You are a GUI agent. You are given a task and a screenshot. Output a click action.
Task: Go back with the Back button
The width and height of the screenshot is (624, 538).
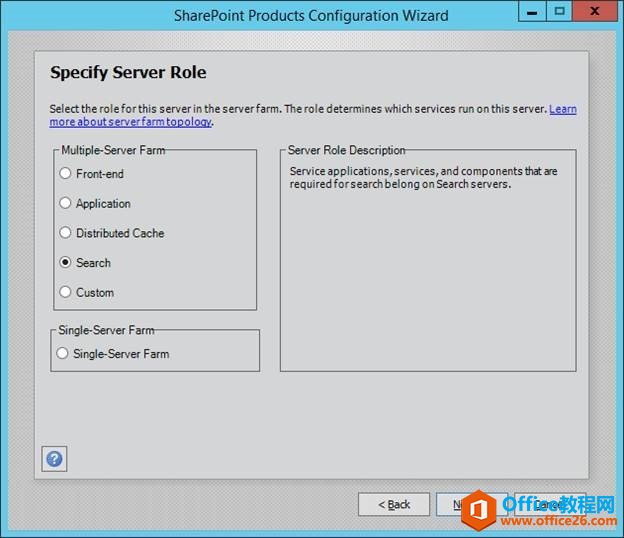point(394,504)
